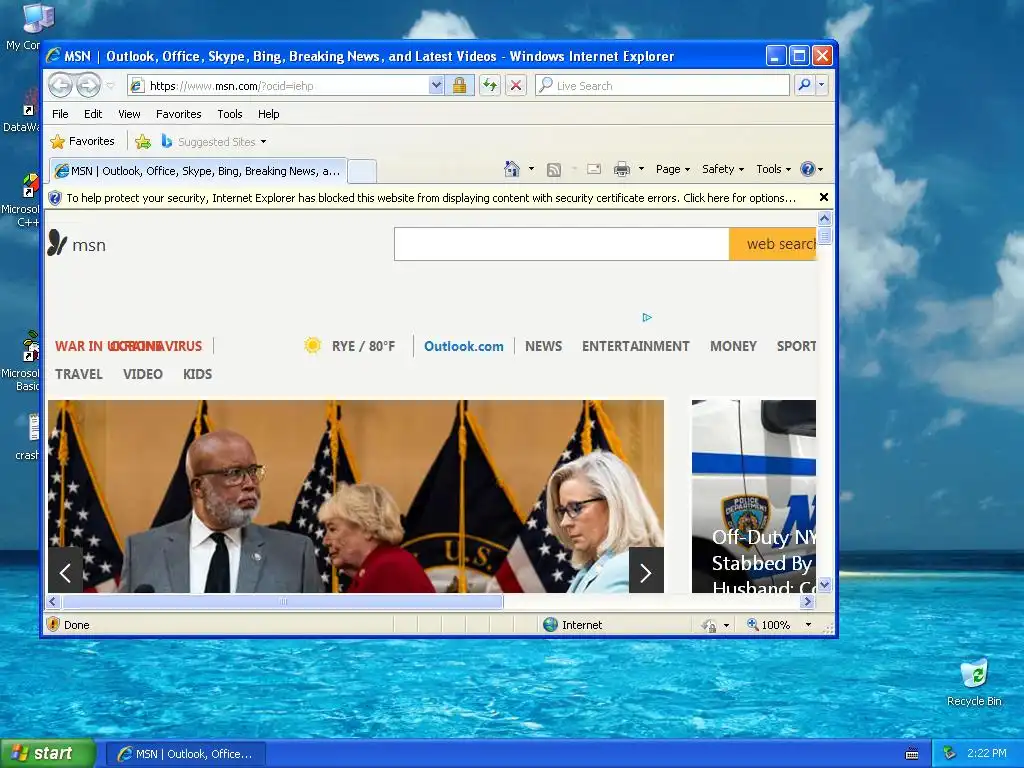Refresh the page with the green arrows

pos(490,86)
